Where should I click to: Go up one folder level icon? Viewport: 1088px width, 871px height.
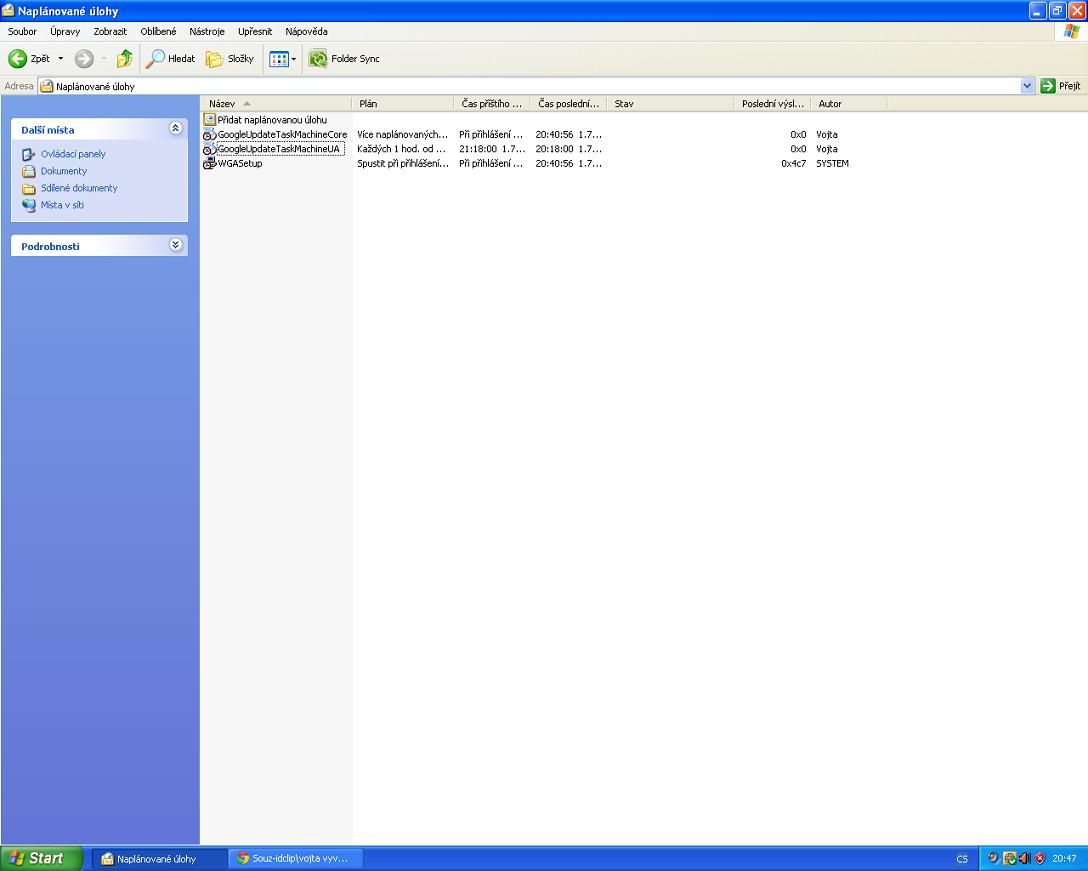pyautogui.click(x=124, y=59)
